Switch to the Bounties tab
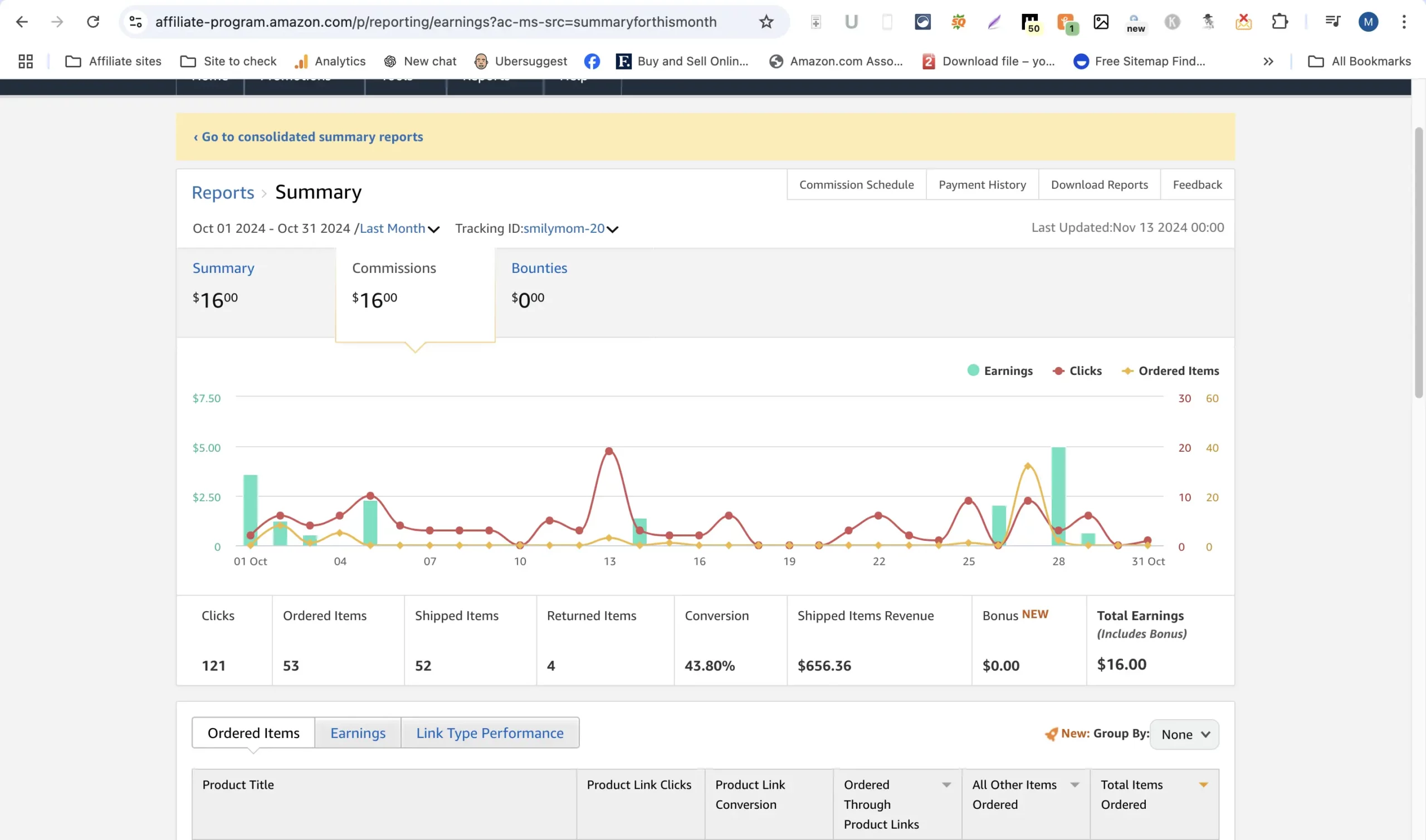The image size is (1426, 840). [x=539, y=268]
